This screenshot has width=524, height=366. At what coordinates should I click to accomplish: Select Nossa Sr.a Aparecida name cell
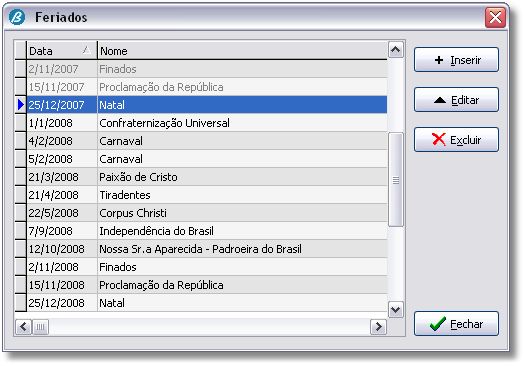coord(242,249)
